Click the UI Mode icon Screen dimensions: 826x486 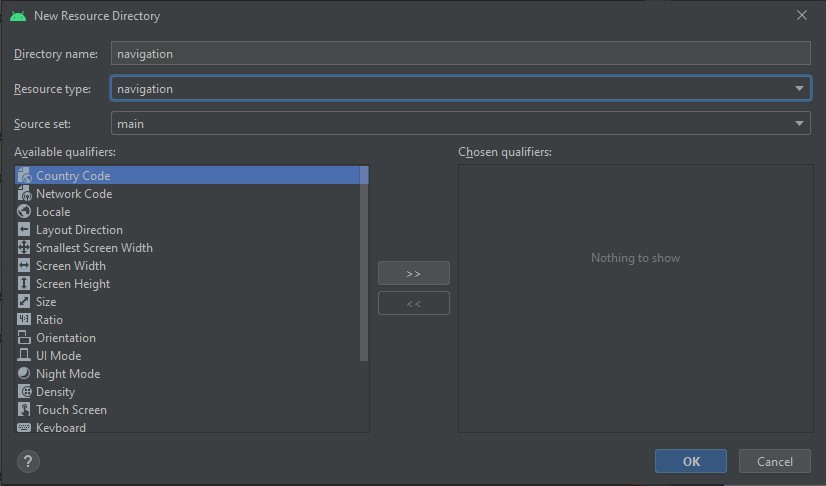[x=24, y=355]
